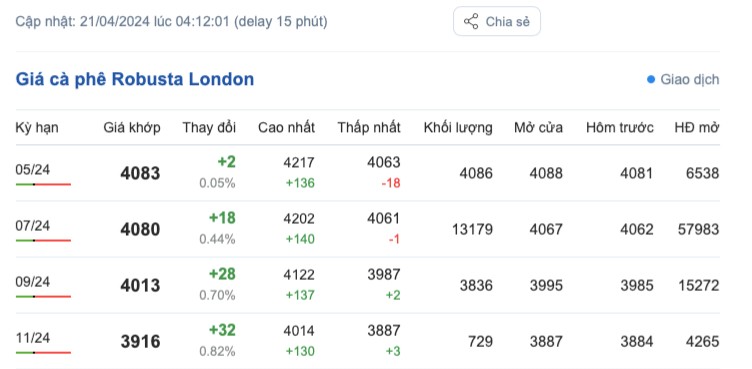Click the Cao nhất column header
The height and width of the screenshot is (369, 752).
[286, 128]
